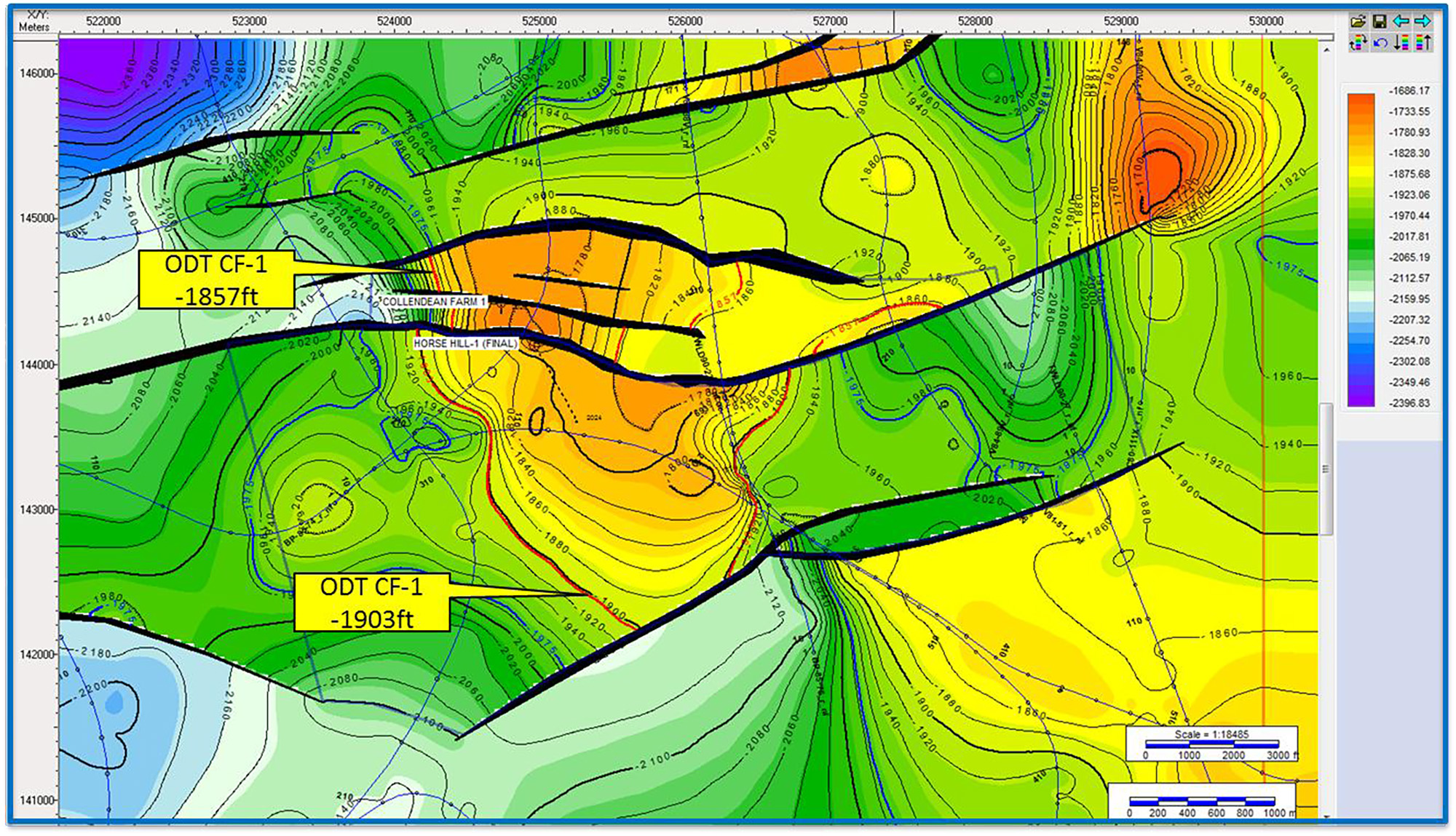Open a color scale file via folder icon
This screenshot has height=836, width=1456.
click(1358, 22)
